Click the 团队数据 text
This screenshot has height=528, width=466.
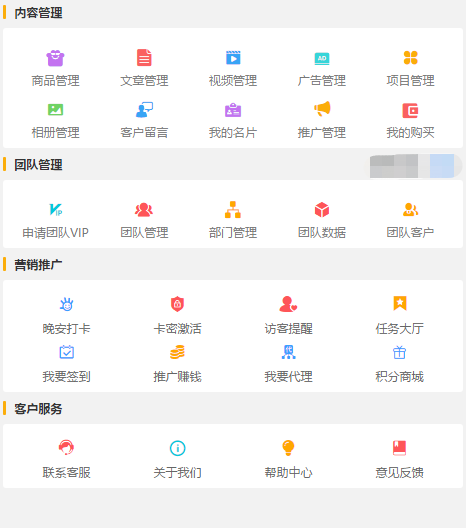(322, 233)
